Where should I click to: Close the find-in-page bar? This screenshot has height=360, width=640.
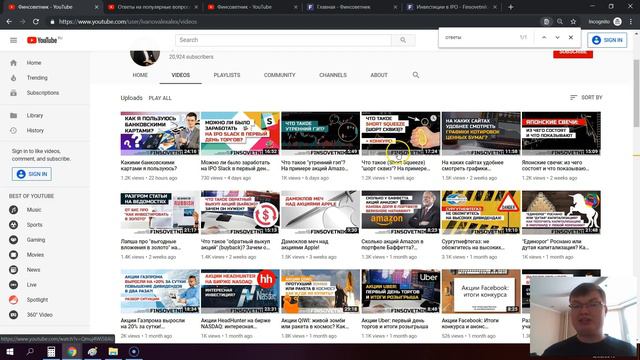571,37
